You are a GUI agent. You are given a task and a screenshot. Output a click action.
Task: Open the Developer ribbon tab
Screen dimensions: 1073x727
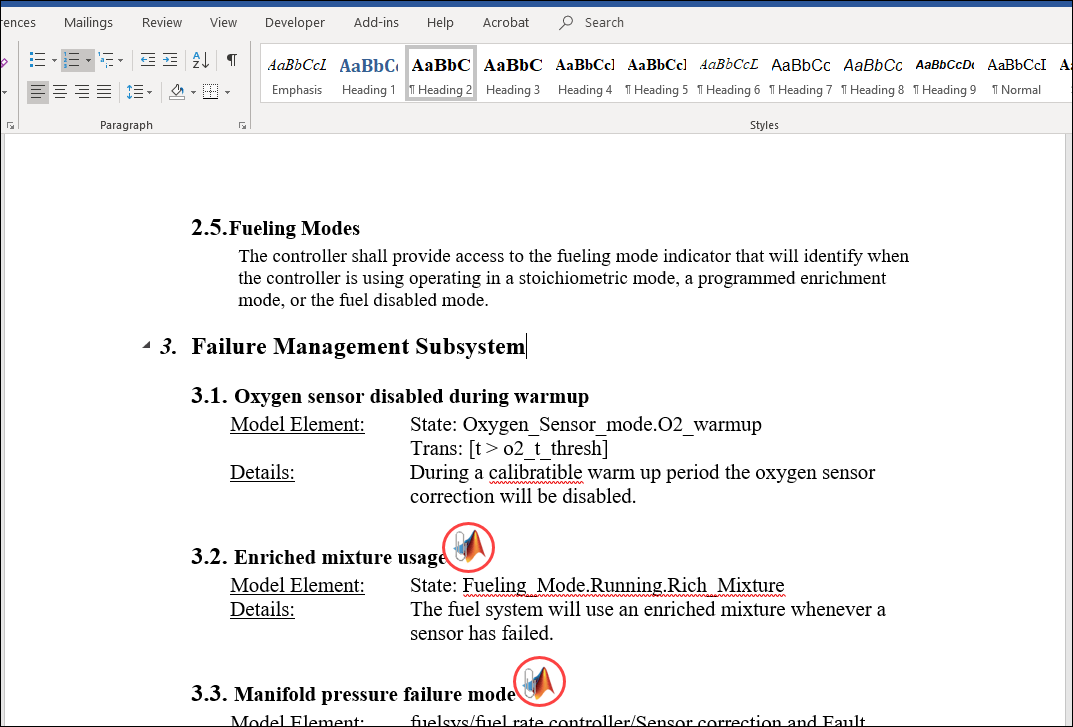click(294, 22)
